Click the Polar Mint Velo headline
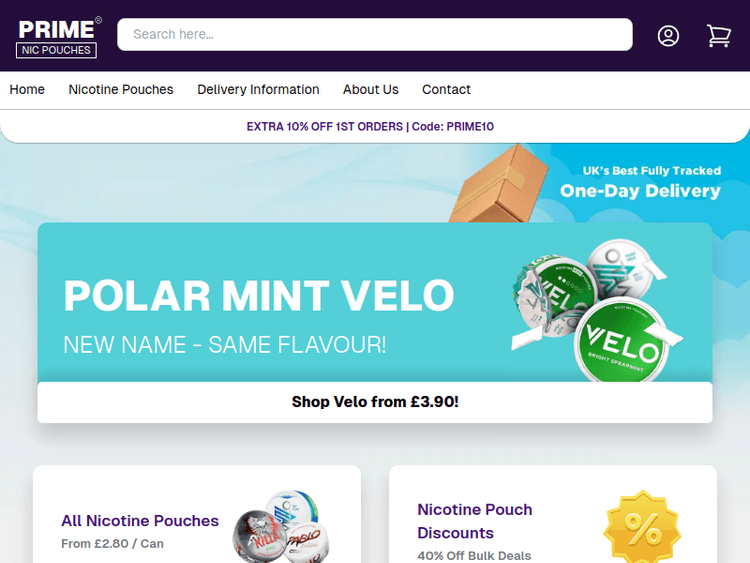This screenshot has height=563, width=750. click(258, 296)
